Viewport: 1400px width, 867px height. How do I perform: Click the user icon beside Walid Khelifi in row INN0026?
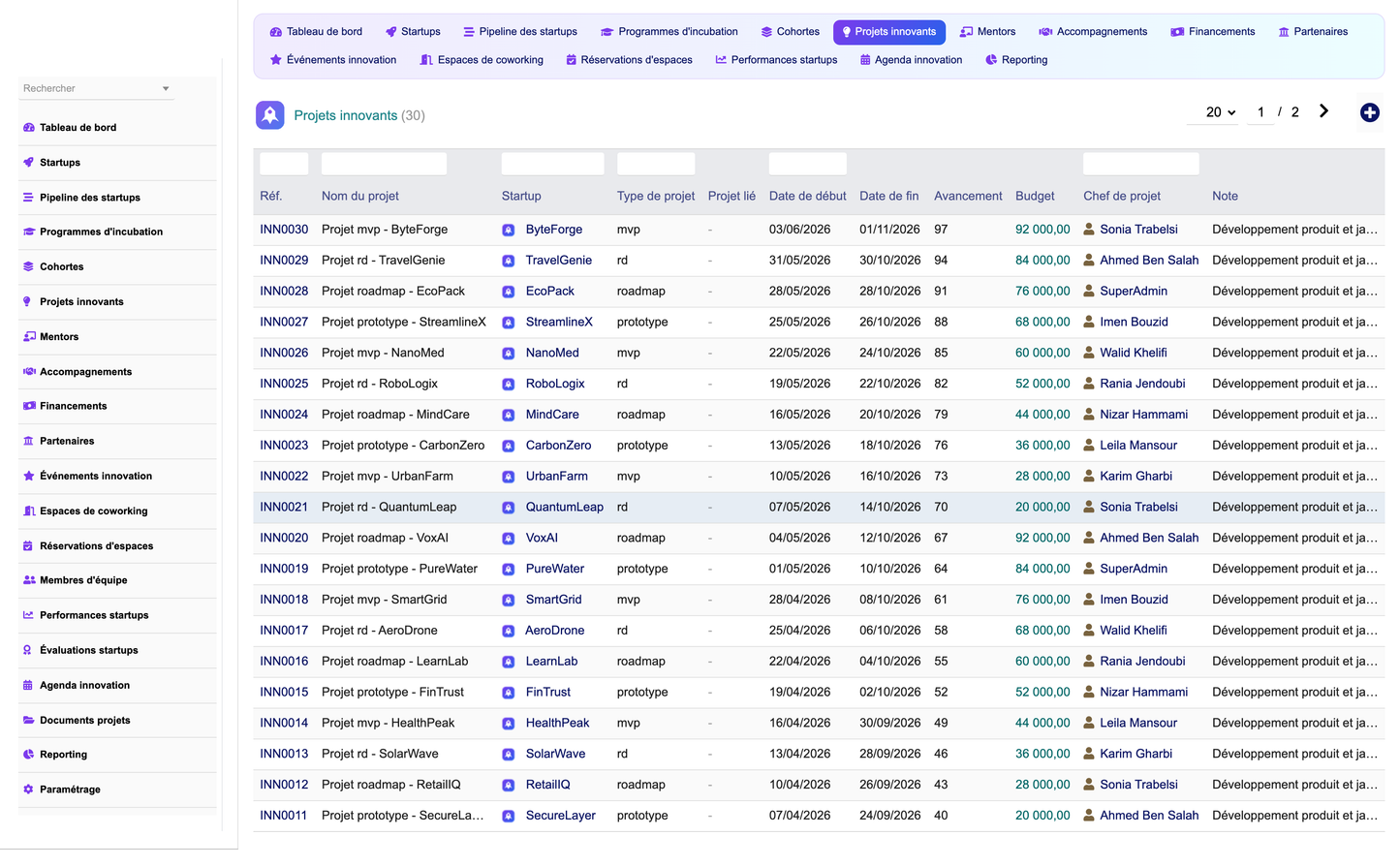1089,353
